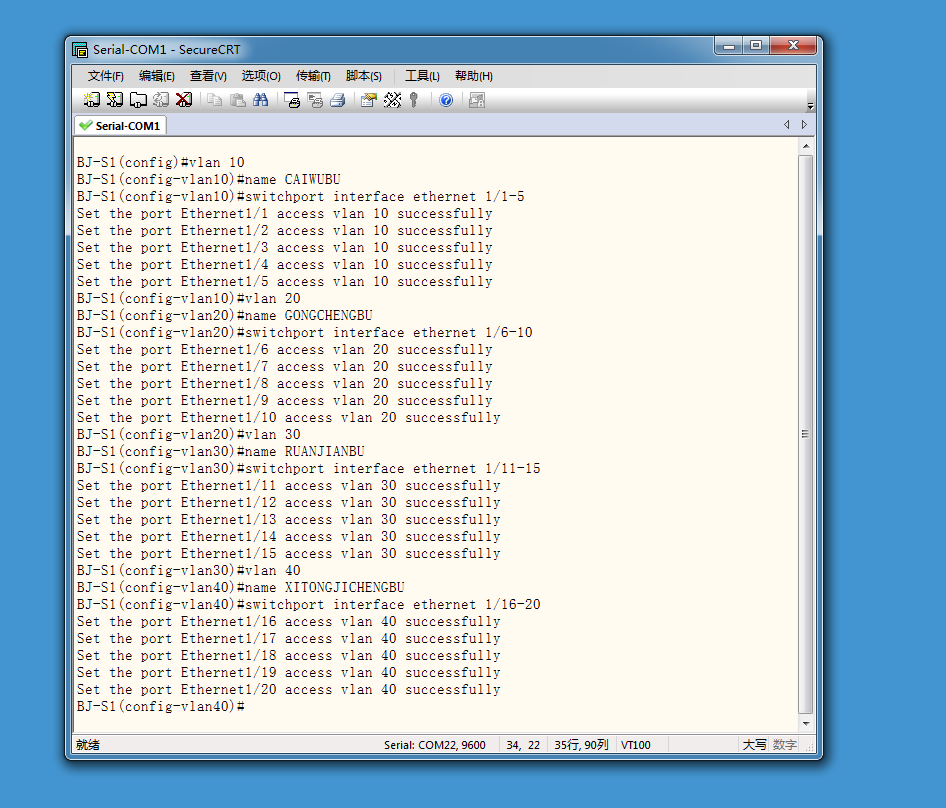Maximize the SecureCRT window

pos(756,46)
